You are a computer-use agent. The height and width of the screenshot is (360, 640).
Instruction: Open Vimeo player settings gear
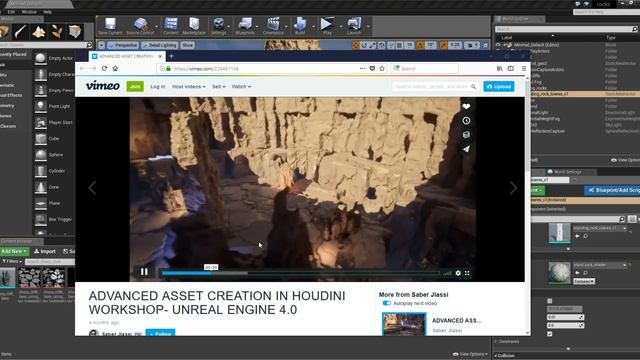click(458, 273)
